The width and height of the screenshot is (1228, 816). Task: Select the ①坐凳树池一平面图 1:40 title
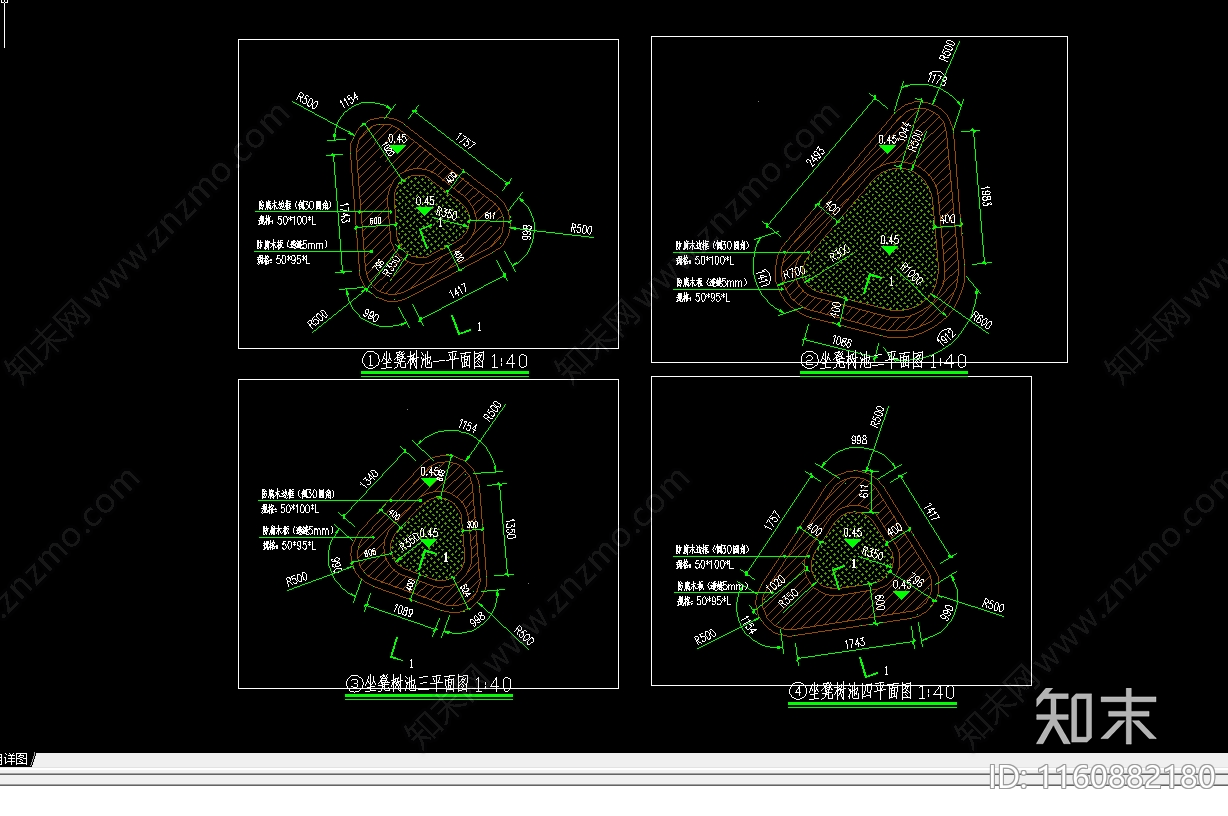pos(444,361)
